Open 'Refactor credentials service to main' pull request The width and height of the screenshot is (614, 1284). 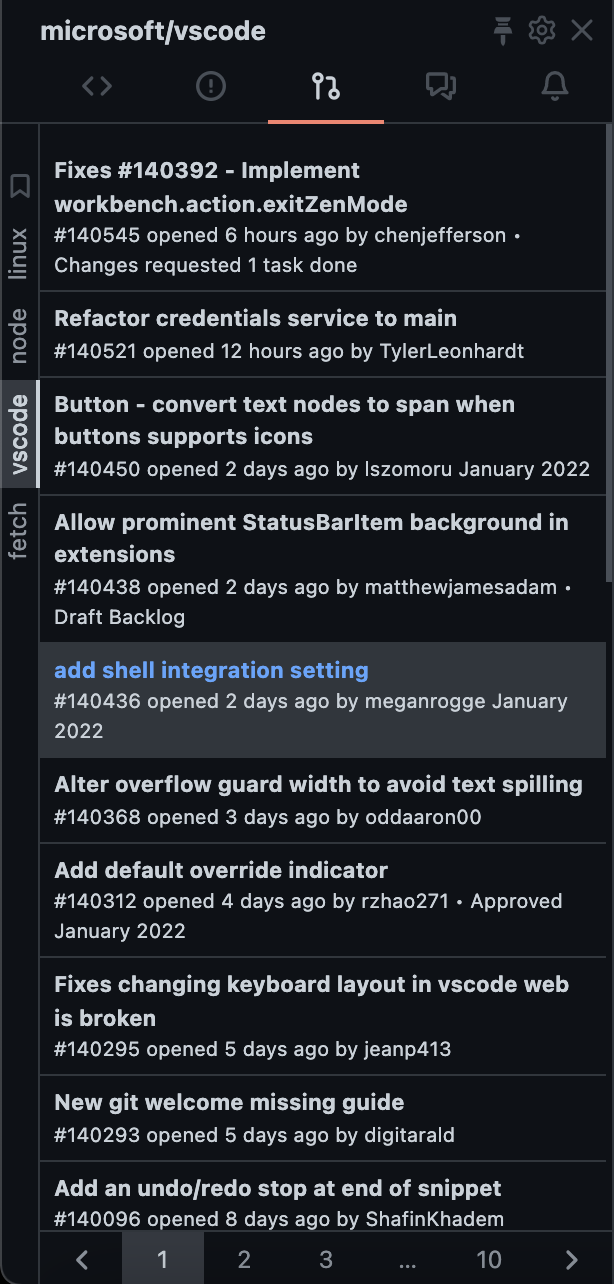[255, 319]
